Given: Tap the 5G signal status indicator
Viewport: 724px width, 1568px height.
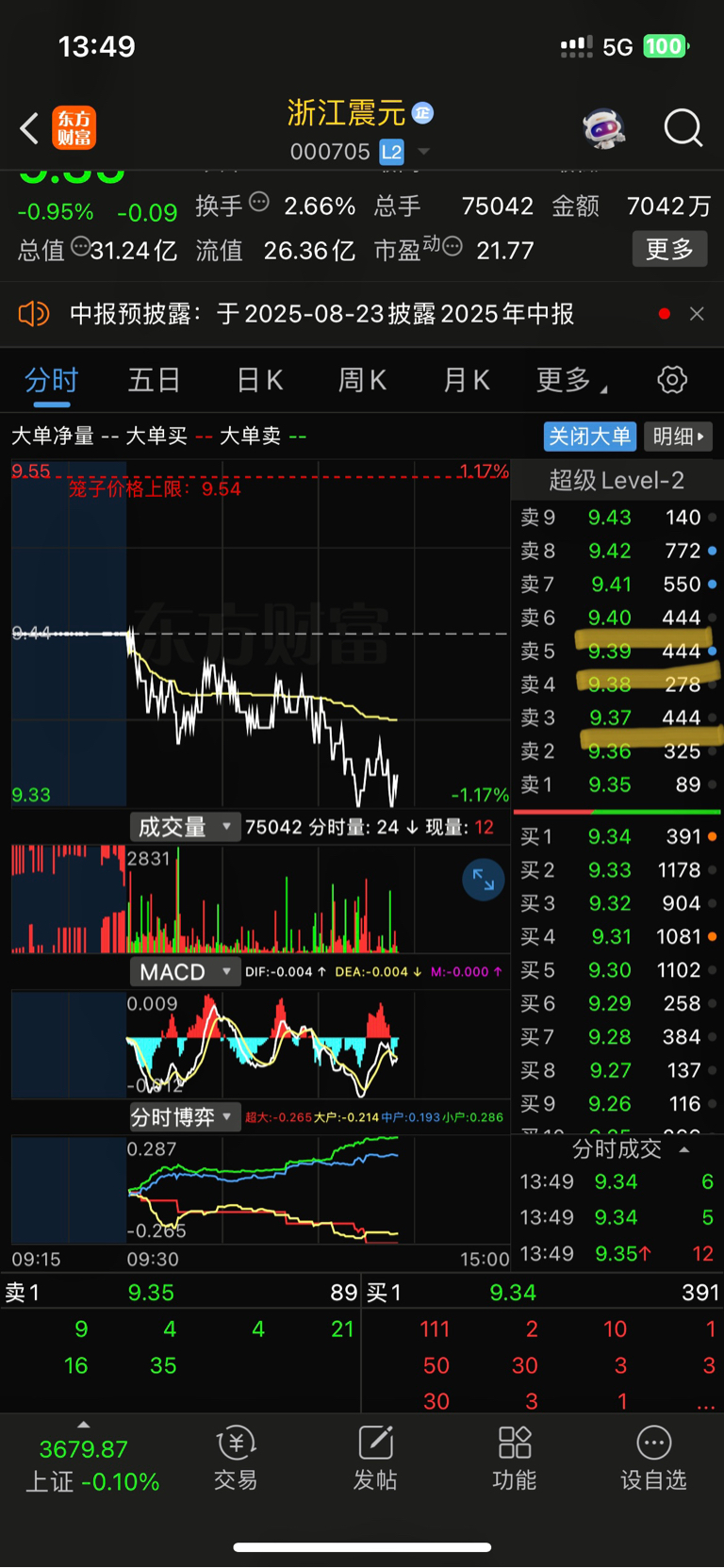Looking at the screenshot, I should pyautogui.click(x=617, y=47).
